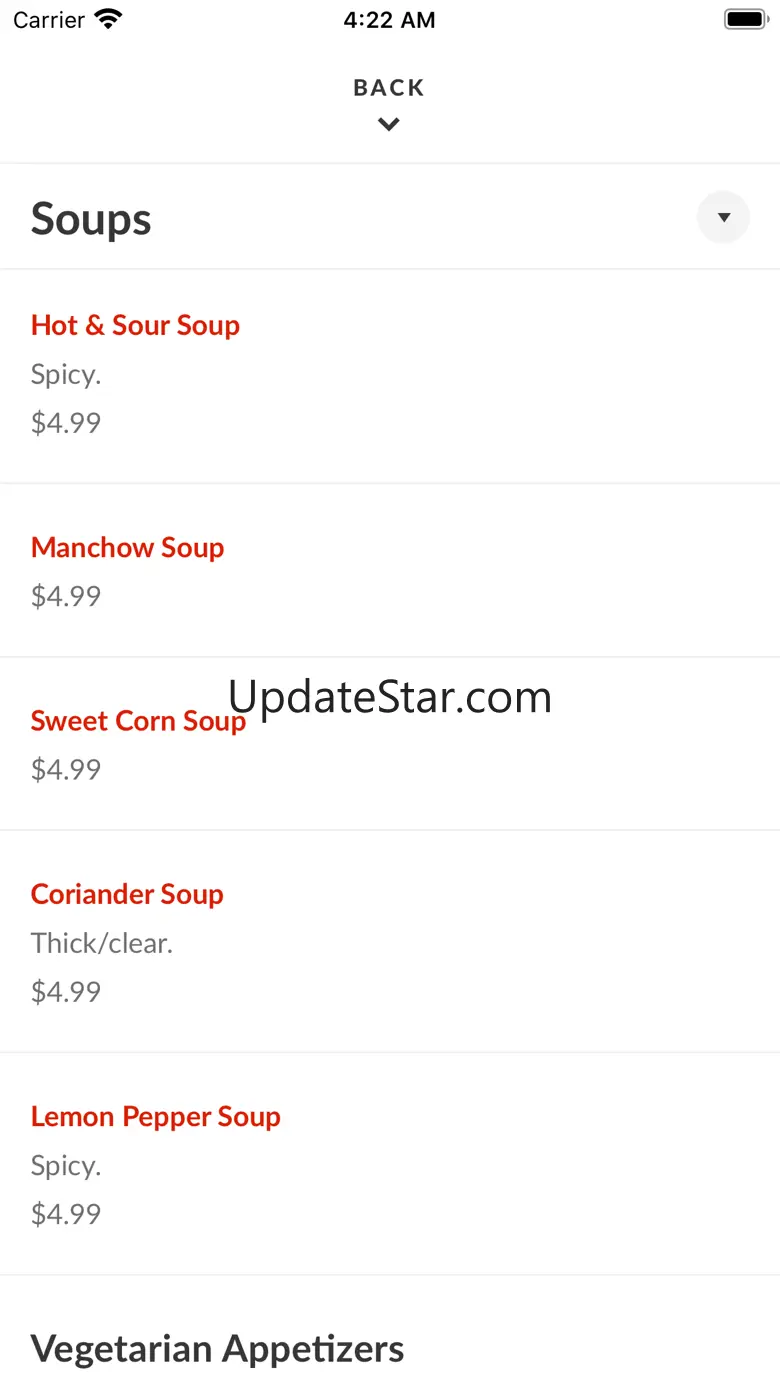This screenshot has width=780, height=1387.
Task: Click the Hot & Sour Soup $4.99 price
Action: [x=66, y=422]
